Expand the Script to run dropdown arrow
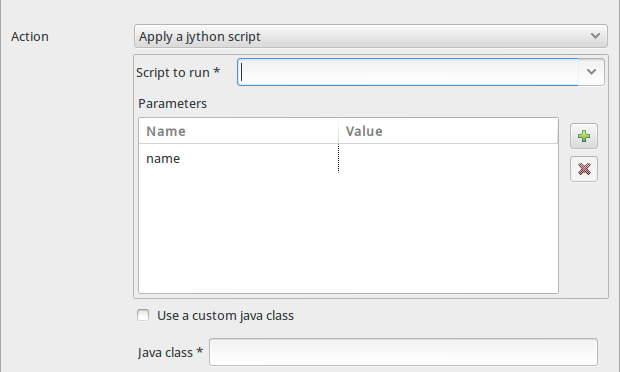Screen dimensions: 620x372 click(591, 72)
